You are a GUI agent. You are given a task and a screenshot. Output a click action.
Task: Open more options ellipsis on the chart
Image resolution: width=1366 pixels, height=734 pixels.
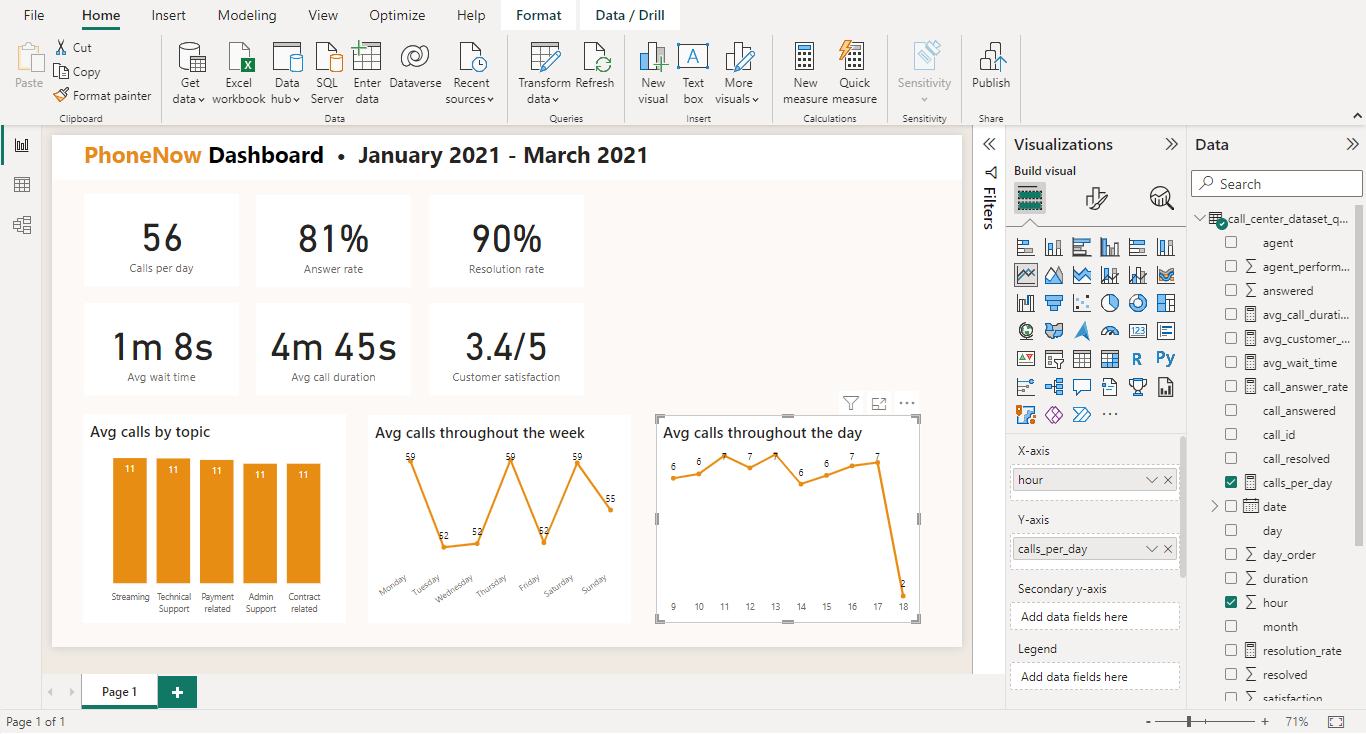pos(907,403)
